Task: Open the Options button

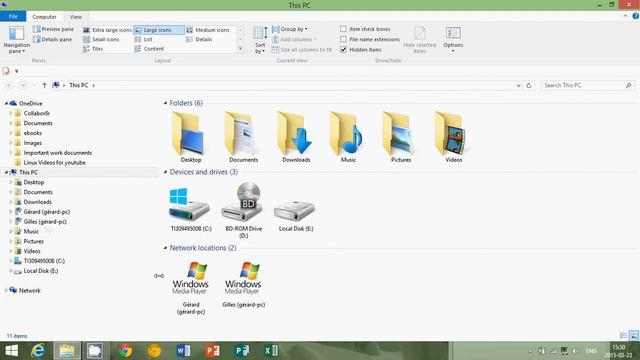Action: coord(453,40)
